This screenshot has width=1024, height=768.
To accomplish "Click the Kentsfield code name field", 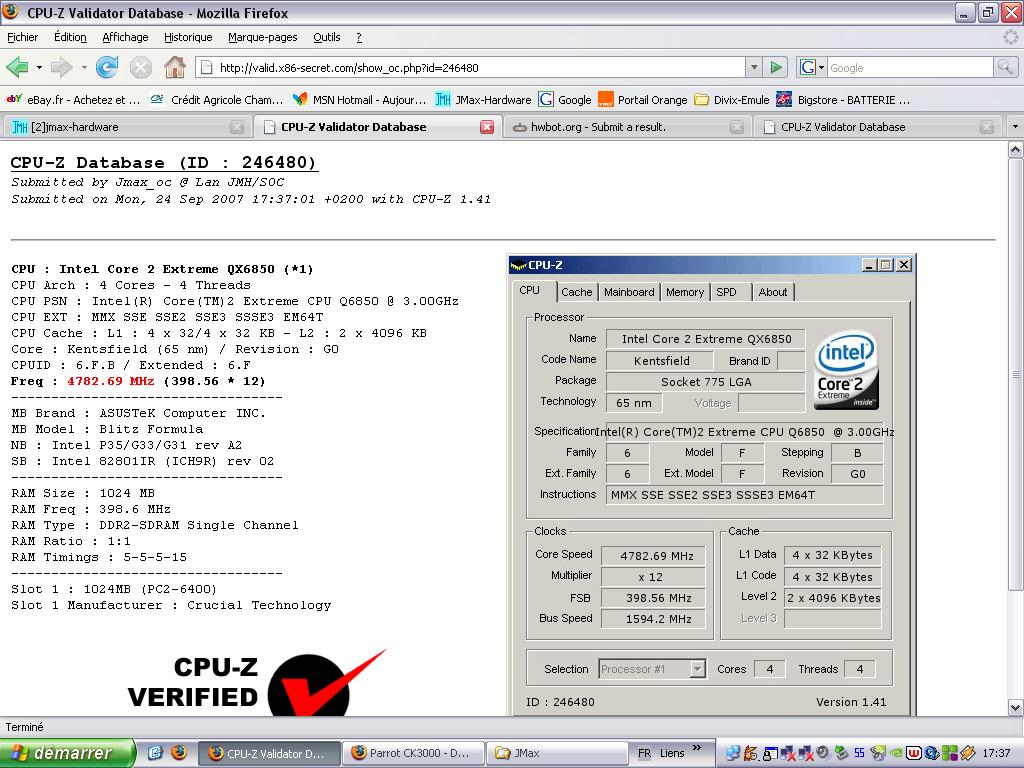I will pyautogui.click(x=661, y=360).
